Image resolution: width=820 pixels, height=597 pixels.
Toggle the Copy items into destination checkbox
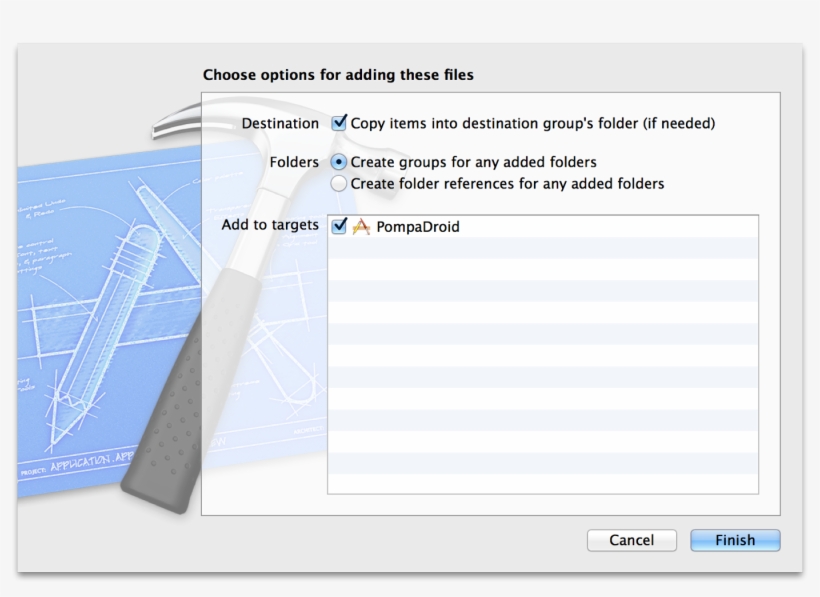pos(339,124)
